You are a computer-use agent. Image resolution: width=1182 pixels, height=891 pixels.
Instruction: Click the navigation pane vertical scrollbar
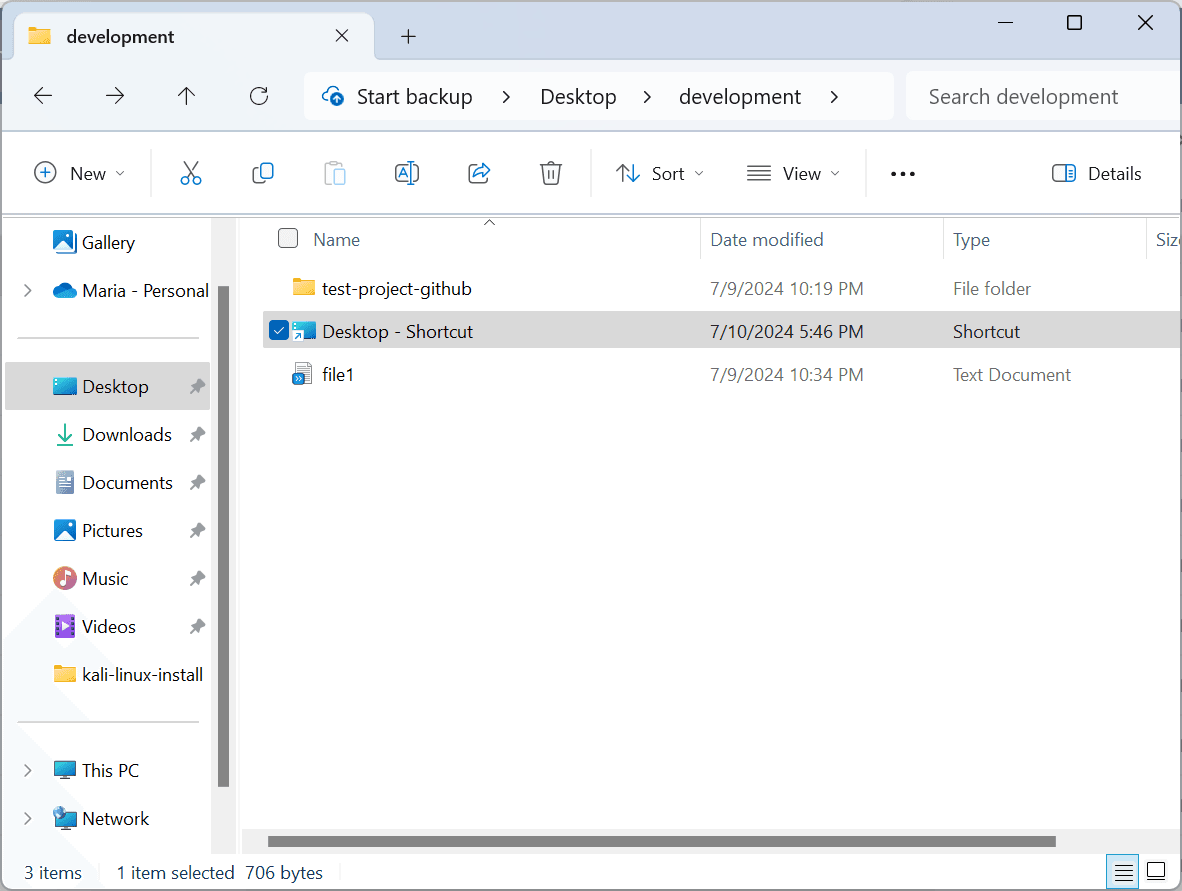223,537
